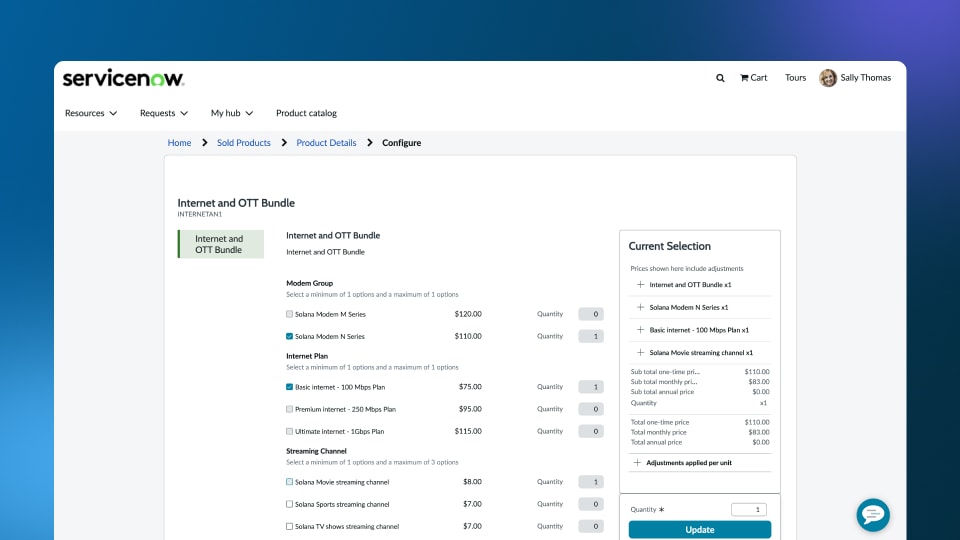Expand Basic internet 100 Mbps Plan x1 plus
Screen dimensions: 960x540
640,330
